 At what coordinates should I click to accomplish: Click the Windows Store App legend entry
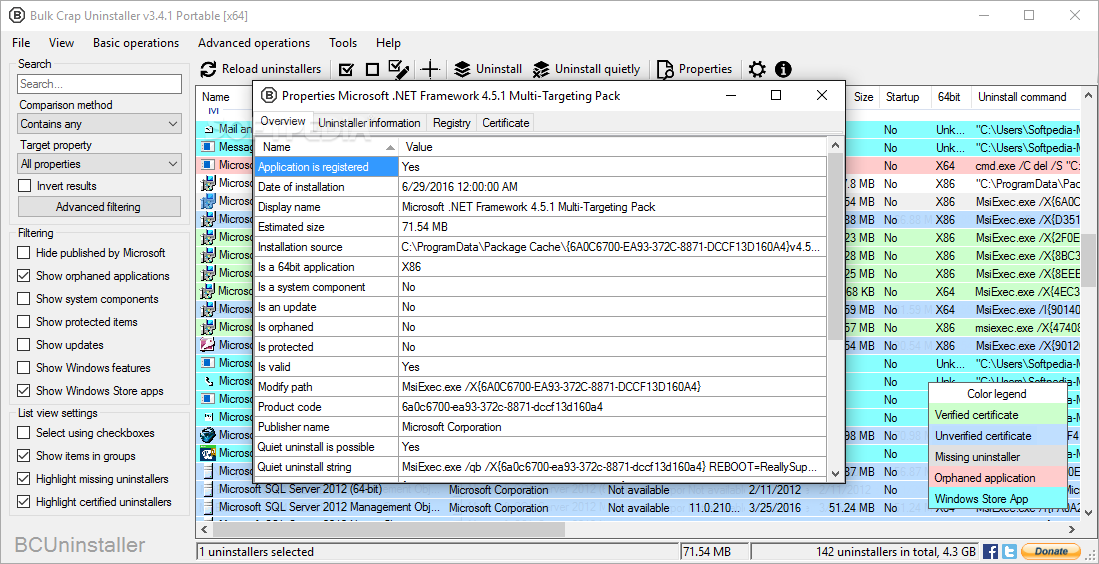click(x=997, y=499)
